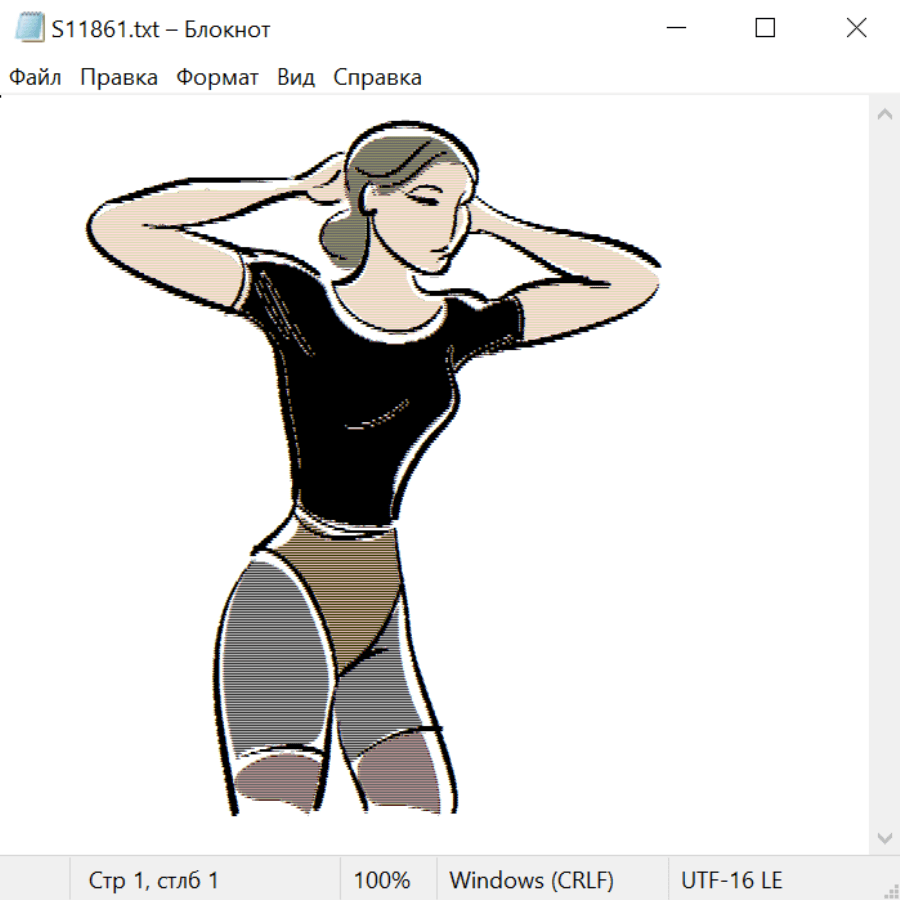Click the scroll down arrow
This screenshot has width=900, height=900.
[884, 837]
